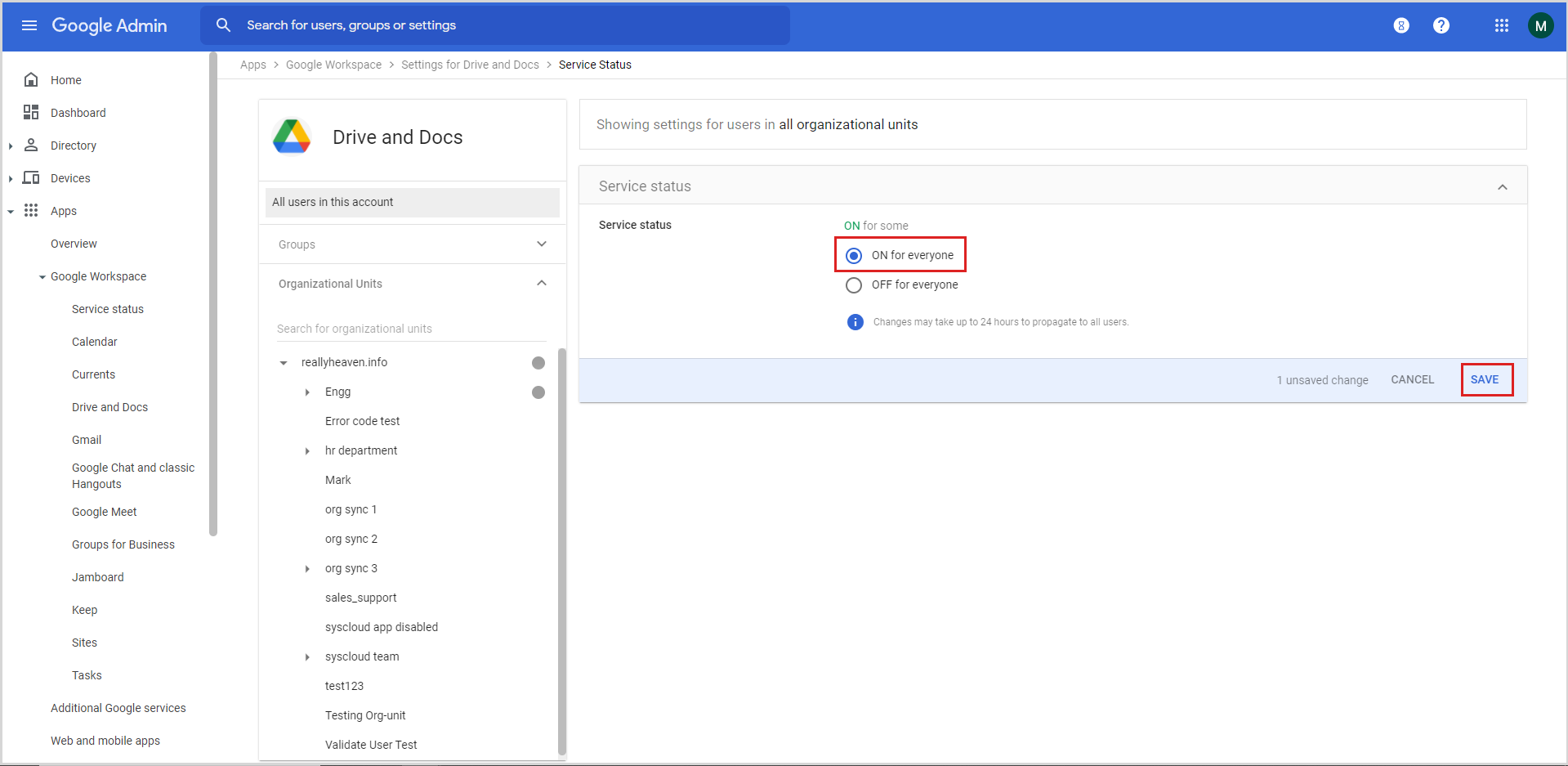Click the info icon beside propagation notice

tap(855, 322)
